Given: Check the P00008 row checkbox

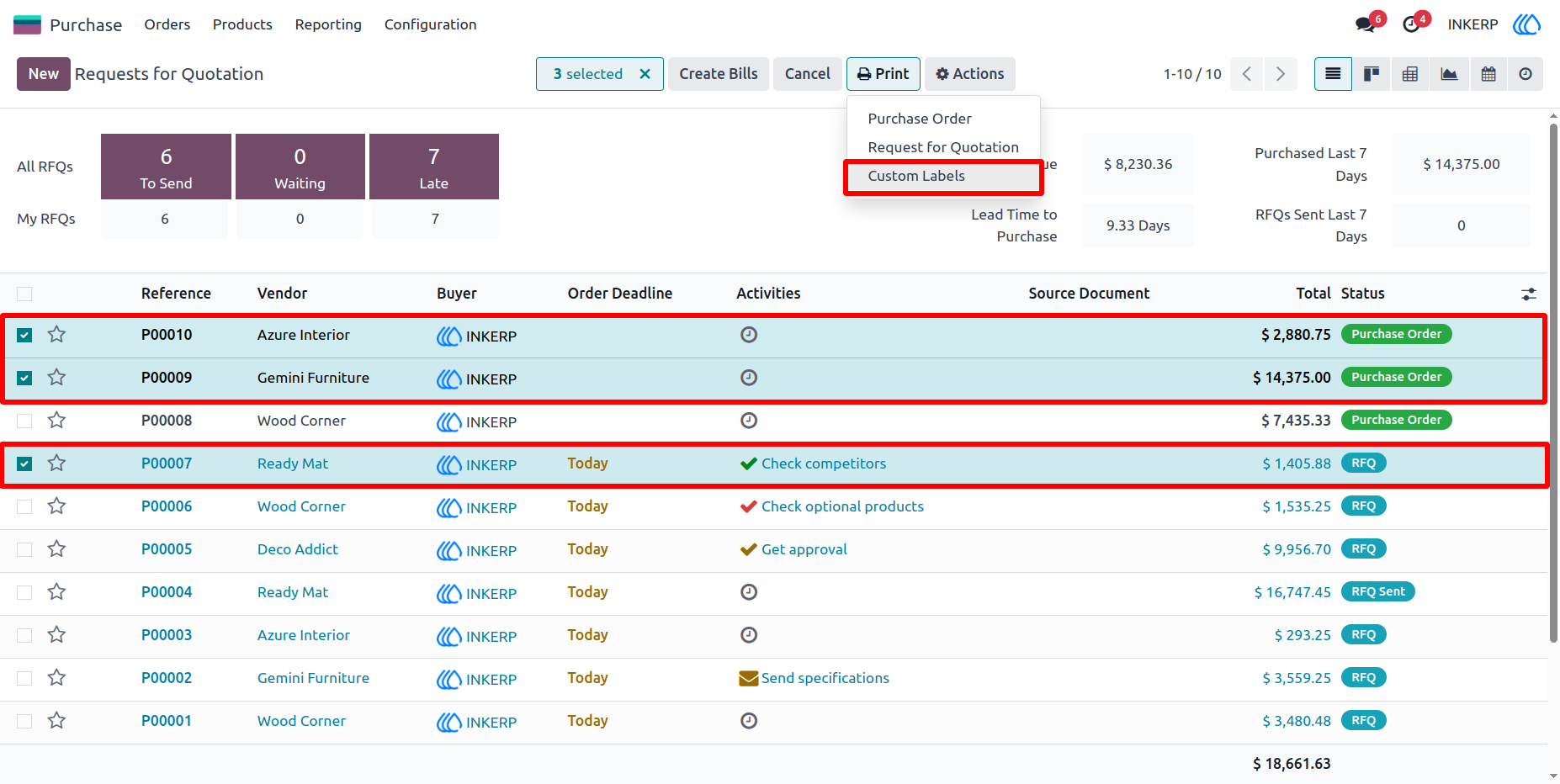Looking at the screenshot, I should pyautogui.click(x=24, y=421).
